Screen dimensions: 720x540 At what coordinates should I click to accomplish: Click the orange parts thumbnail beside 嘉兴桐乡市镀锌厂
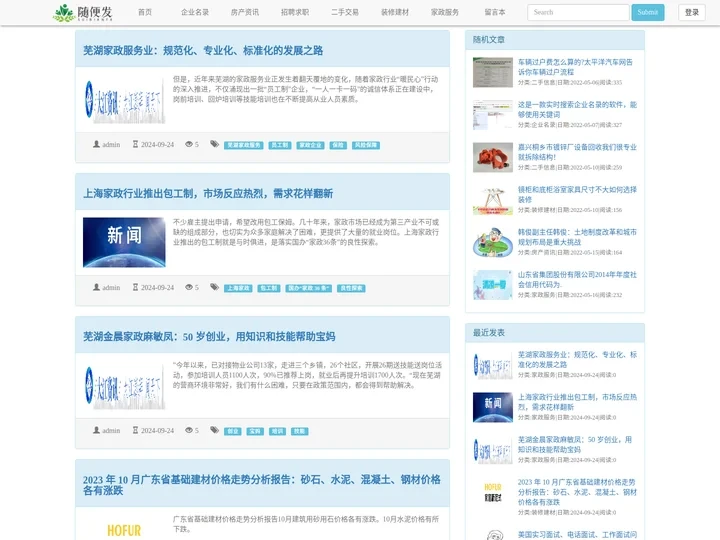[493, 157]
